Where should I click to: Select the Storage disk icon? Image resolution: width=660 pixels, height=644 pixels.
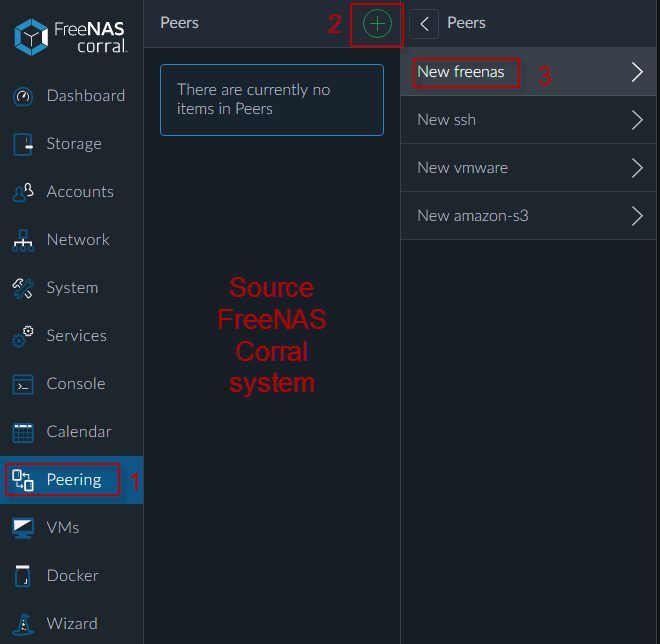[x=23, y=144]
